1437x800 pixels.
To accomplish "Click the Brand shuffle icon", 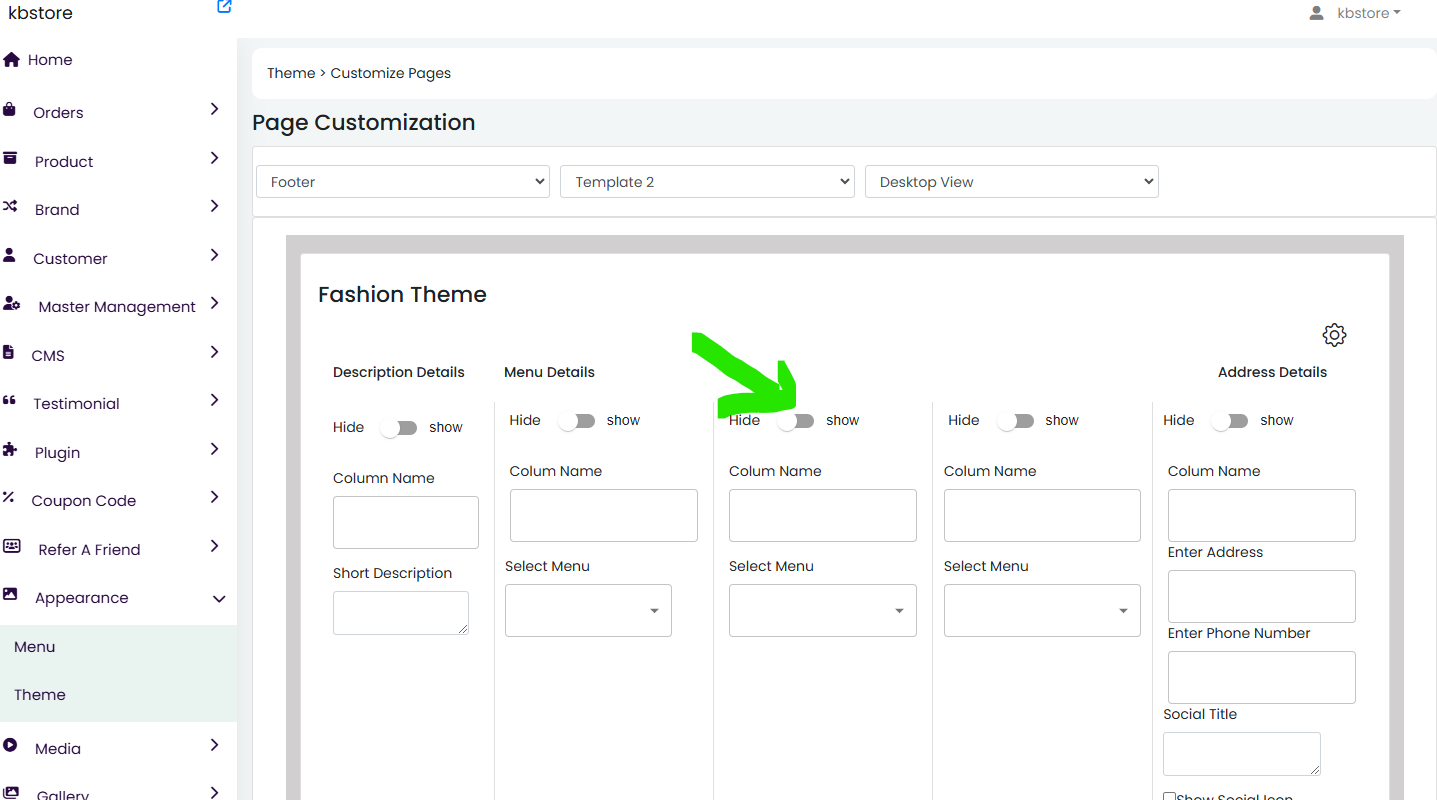I will 11,207.
